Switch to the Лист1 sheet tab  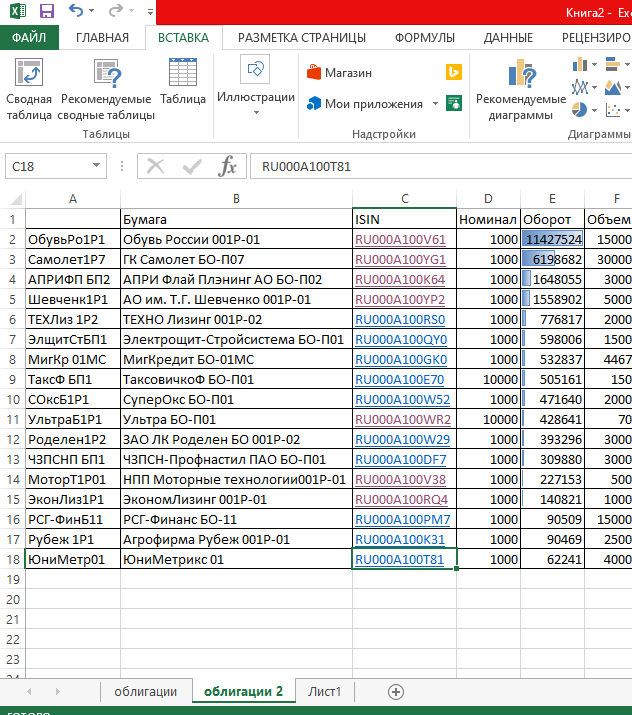point(324,692)
